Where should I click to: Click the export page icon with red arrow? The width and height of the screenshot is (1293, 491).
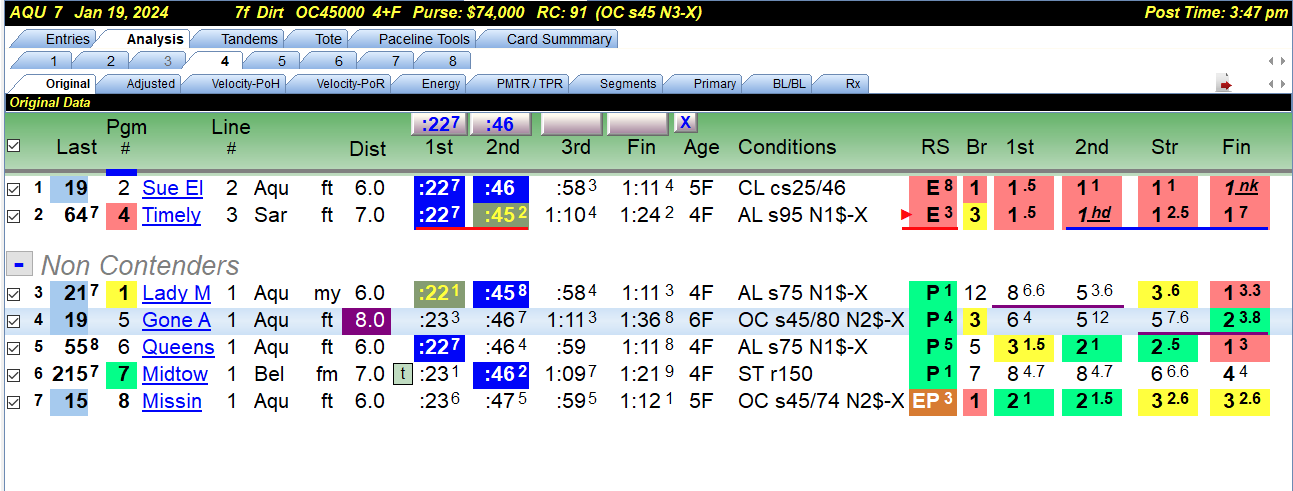tap(1225, 85)
